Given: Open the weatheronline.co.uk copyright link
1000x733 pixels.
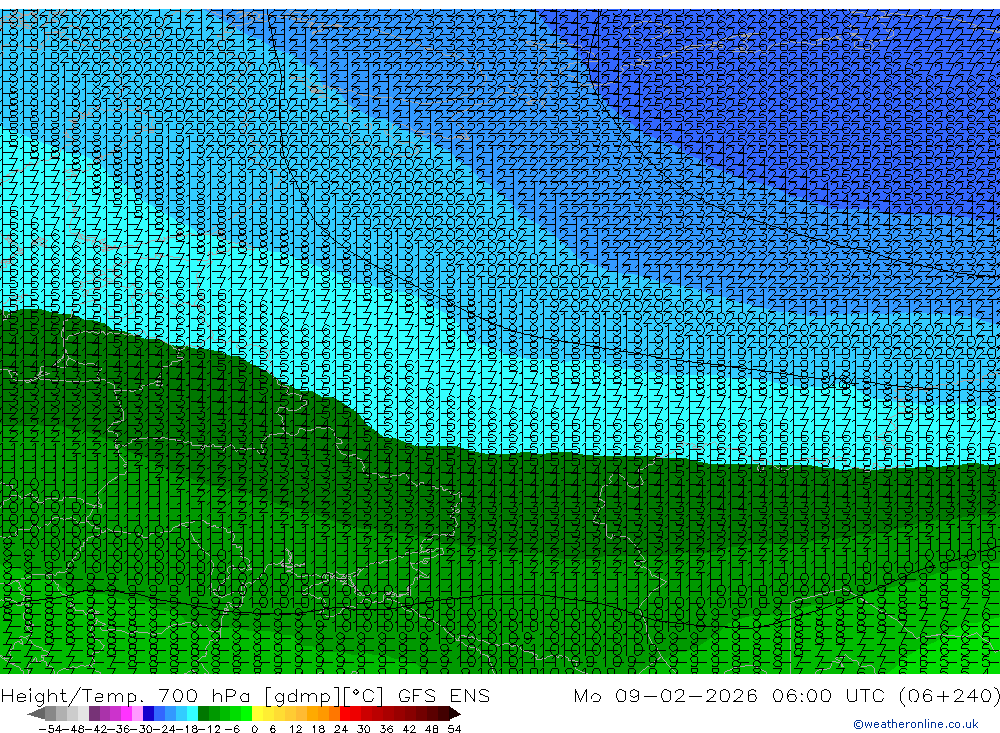Looking at the screenshot, I should tap(916, 724).
